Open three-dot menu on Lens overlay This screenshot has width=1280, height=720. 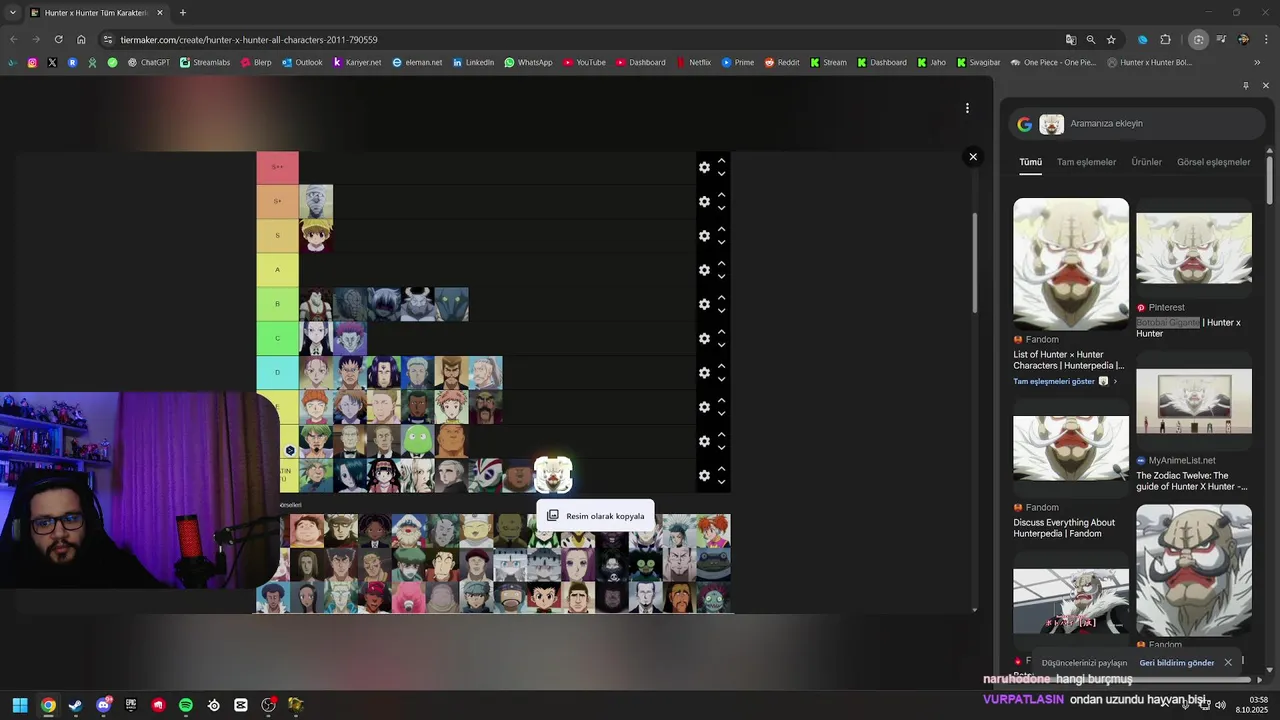coord(967,108)
